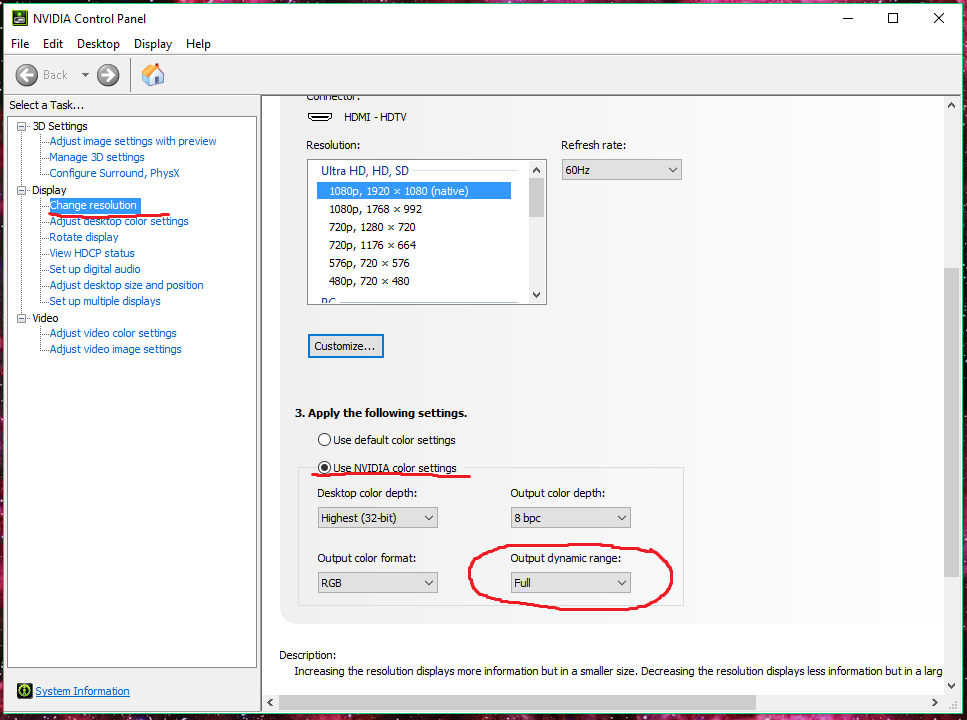This screenshot has height=720, width=967.
Task: Open Adjust video color settings
Action: pos(113,333)
